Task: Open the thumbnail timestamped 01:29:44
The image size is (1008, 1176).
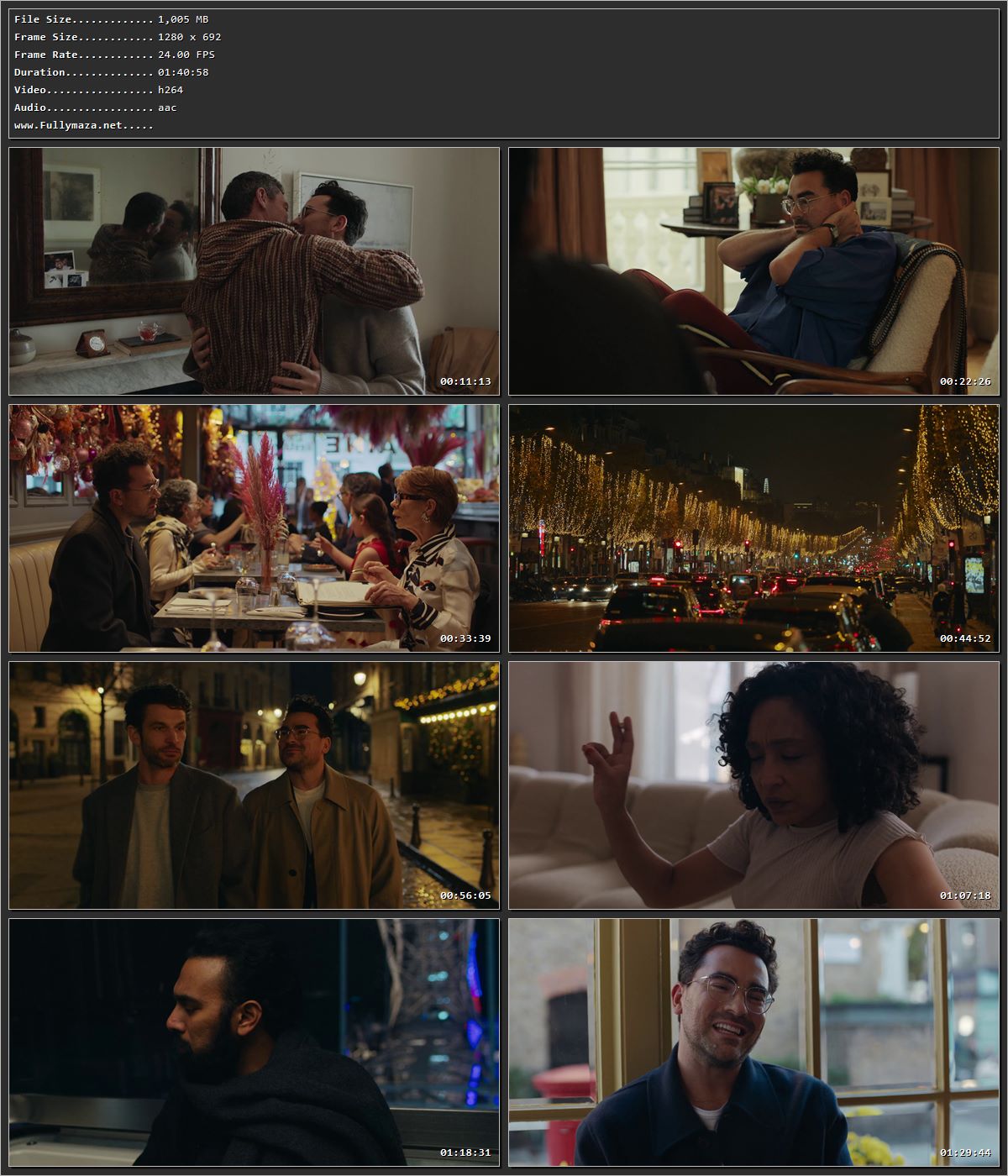Action: [x=753, y=1042]
